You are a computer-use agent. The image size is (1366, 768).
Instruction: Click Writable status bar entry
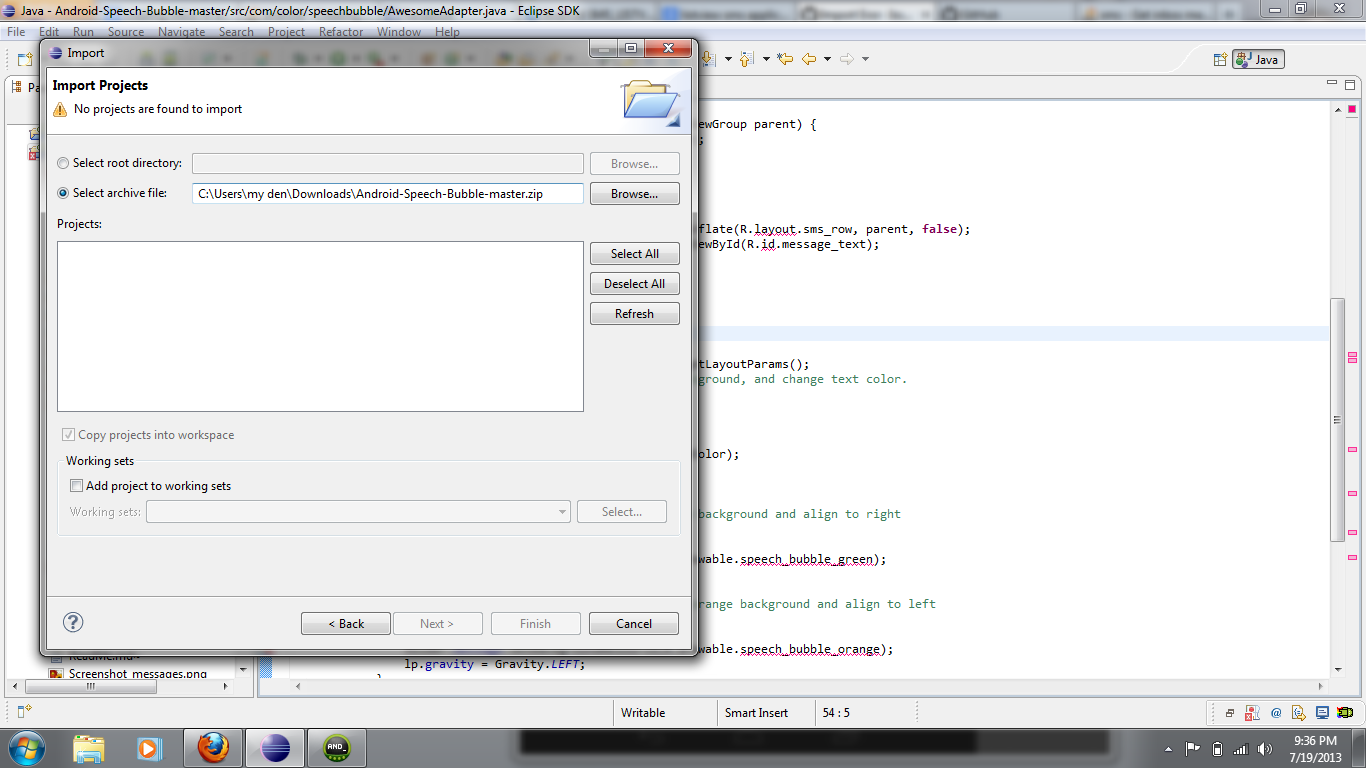click(x=643, y=713)
